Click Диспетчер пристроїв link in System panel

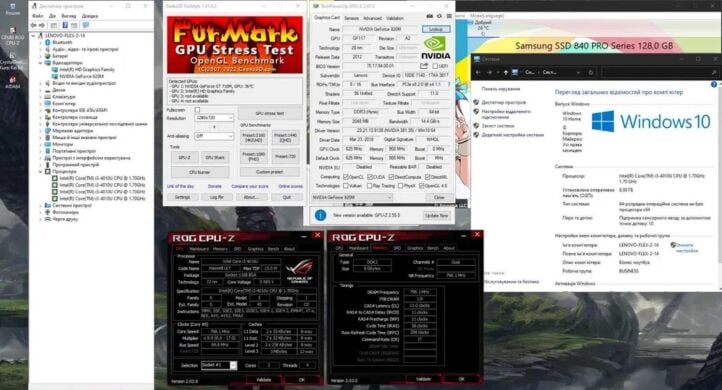[504, 102]
